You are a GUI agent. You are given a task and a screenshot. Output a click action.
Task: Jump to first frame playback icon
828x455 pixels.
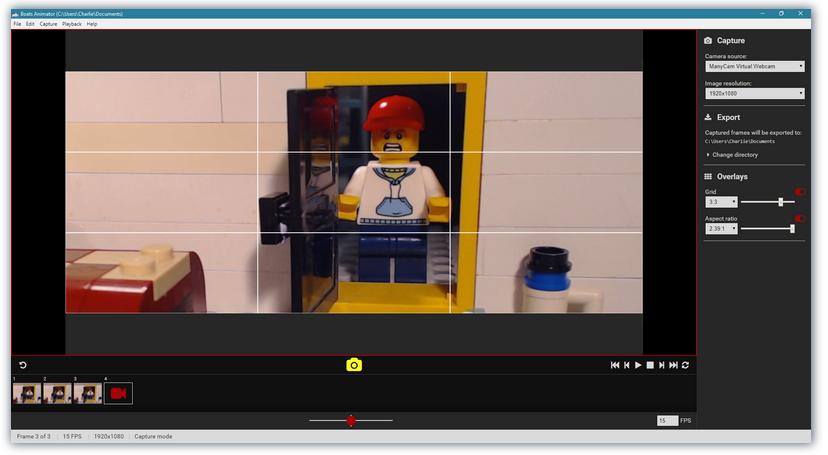[615, 365]
